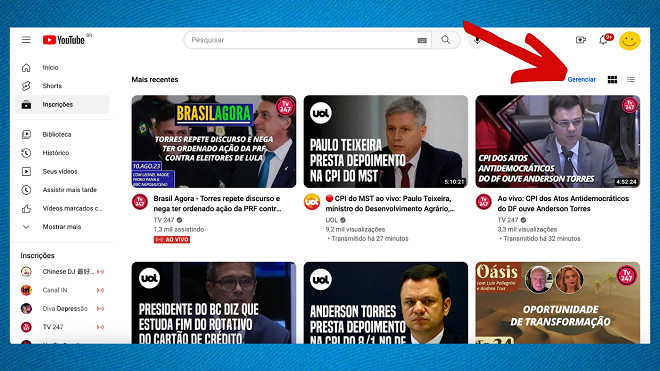
Task: Click 'Transmitido há 32 minutos' text
Action: [x=542, y=239]
